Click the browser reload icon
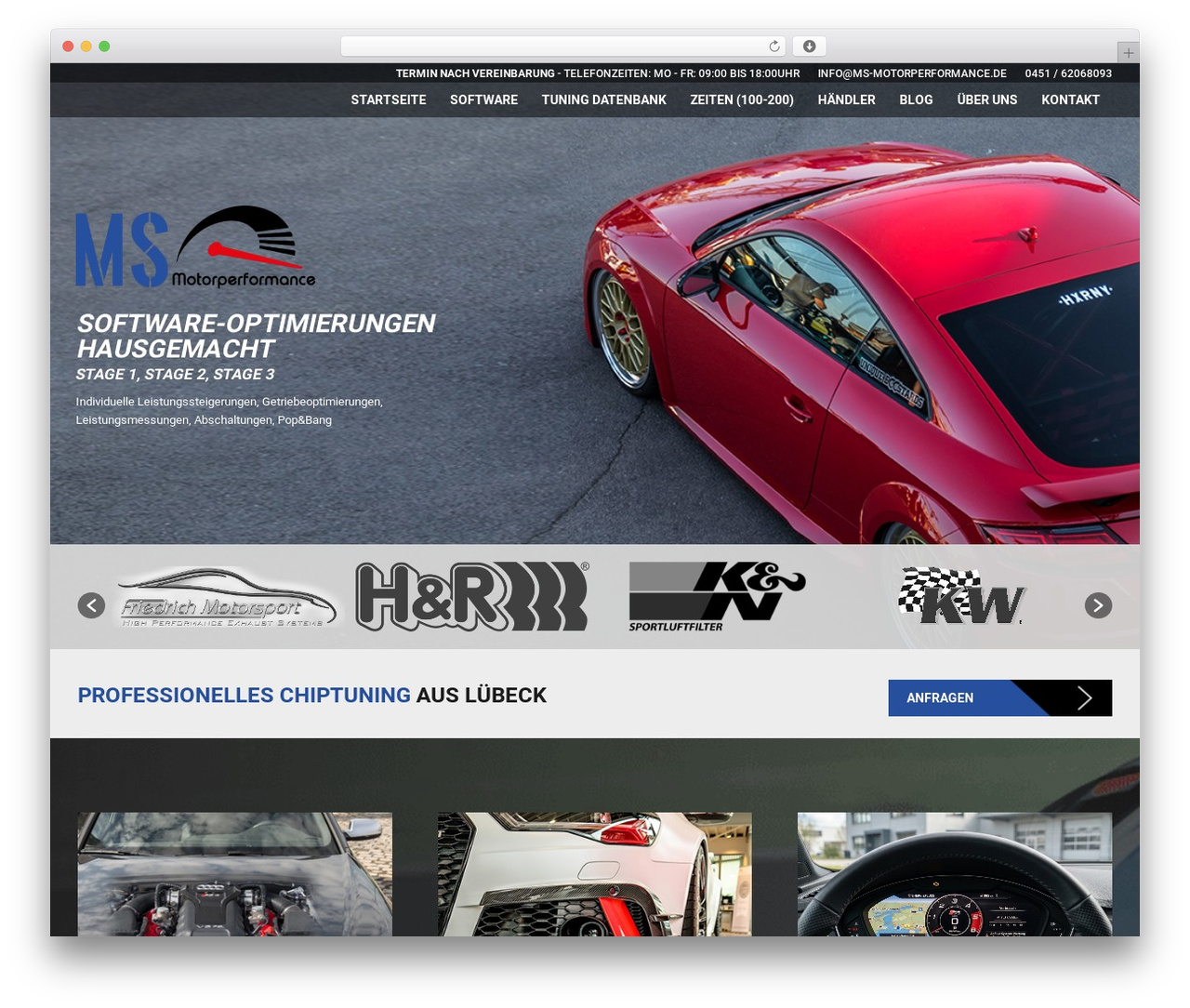Viewport: 1190px width, 1008px height. click(773, 46)
